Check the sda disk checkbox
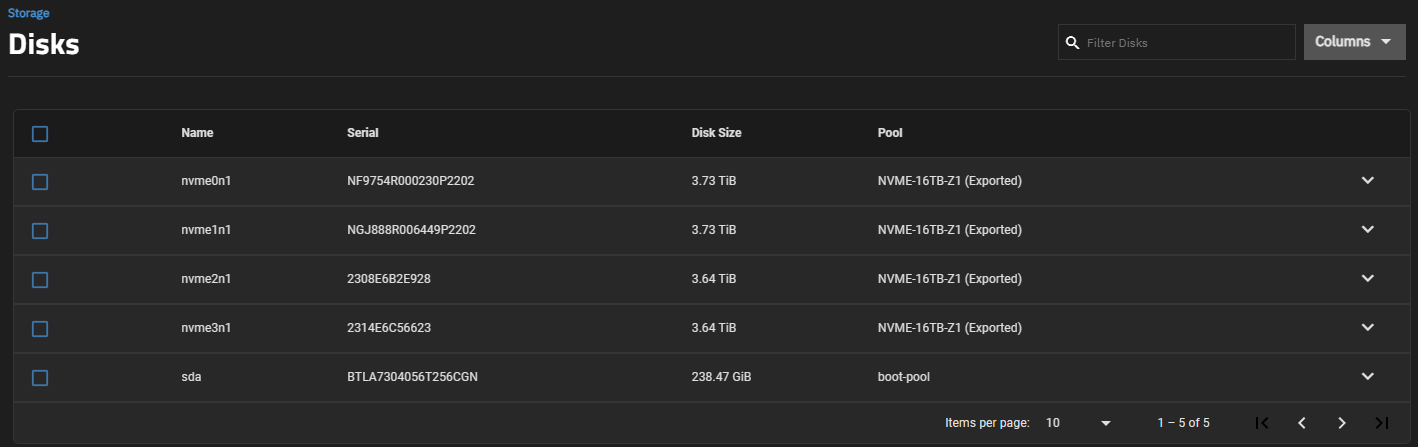Screen dimensions: 1418x447 (x=40, y=378)
